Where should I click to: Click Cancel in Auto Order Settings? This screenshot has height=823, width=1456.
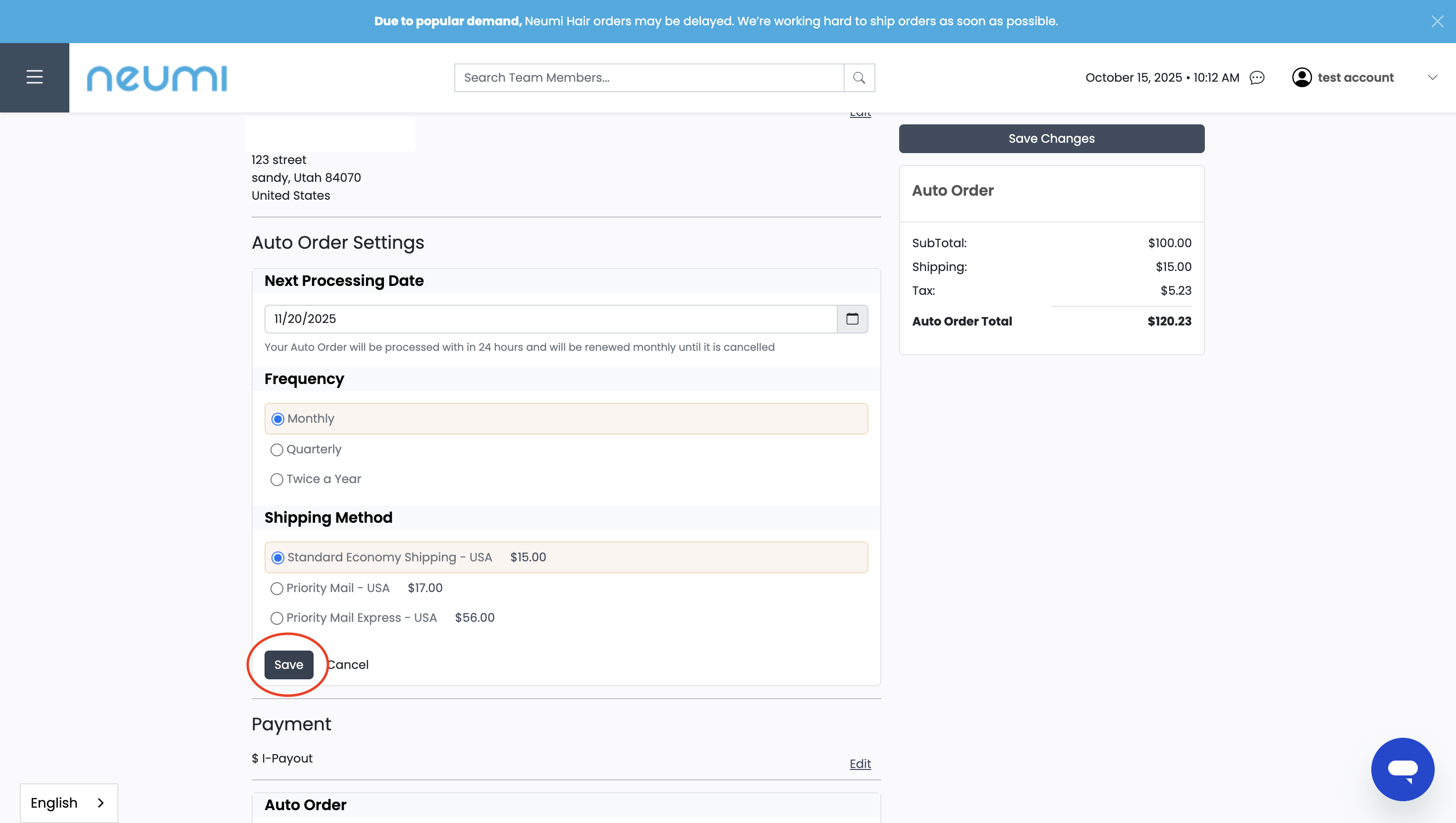(349, 665)
